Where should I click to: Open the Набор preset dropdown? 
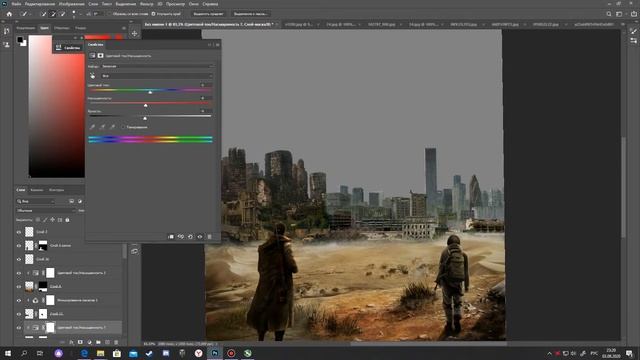tap(157, 66)
